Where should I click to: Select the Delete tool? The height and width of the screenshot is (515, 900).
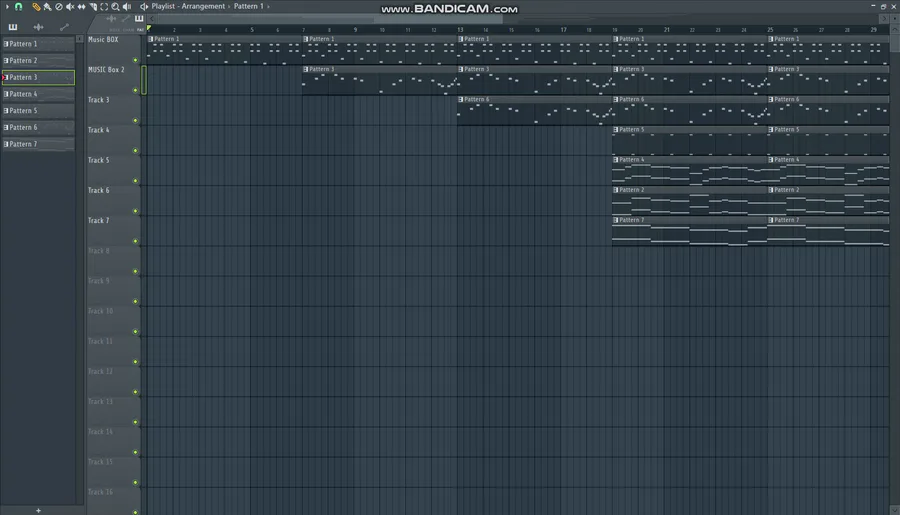59,7
